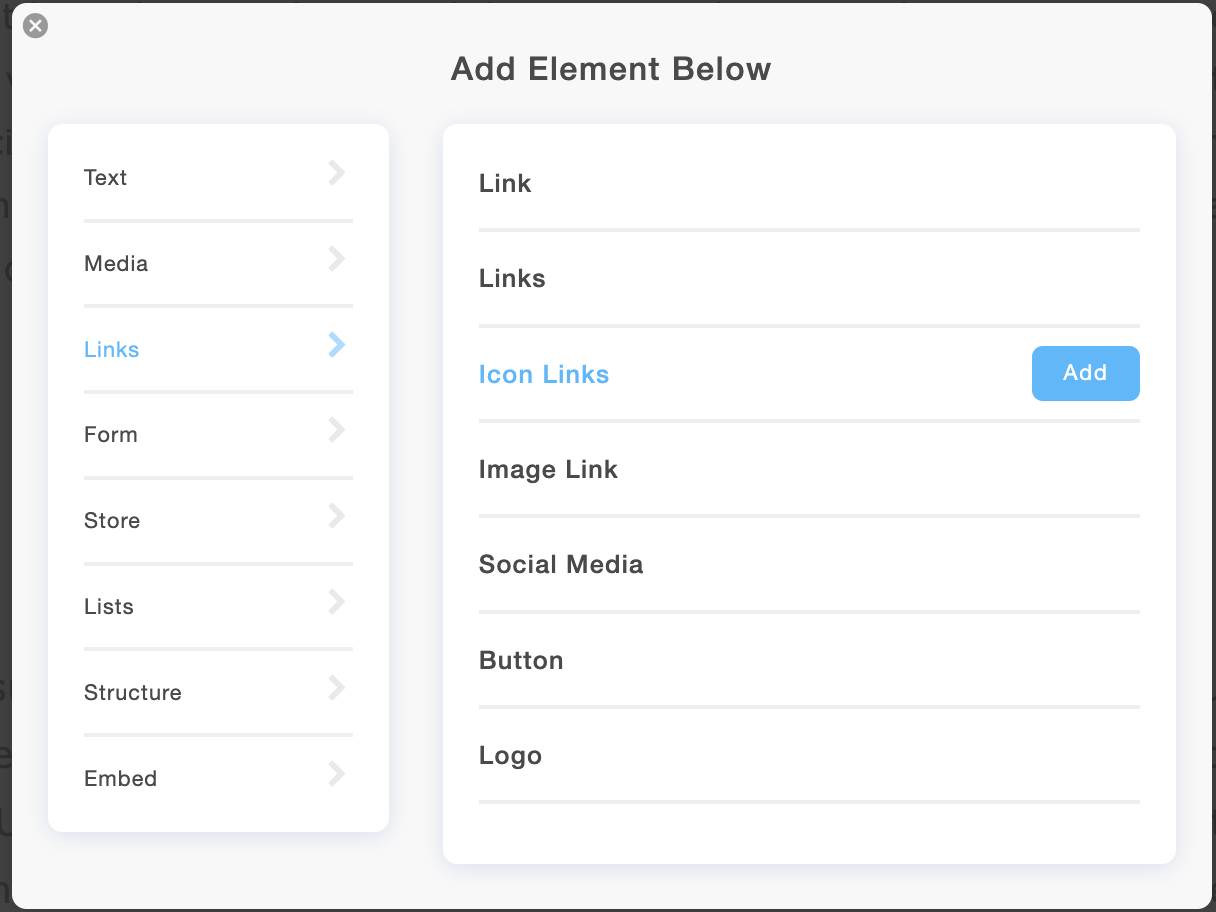Click the blue Add button for Icon Links
This screenshot has width=1216, height=912.
[1085, 373]
